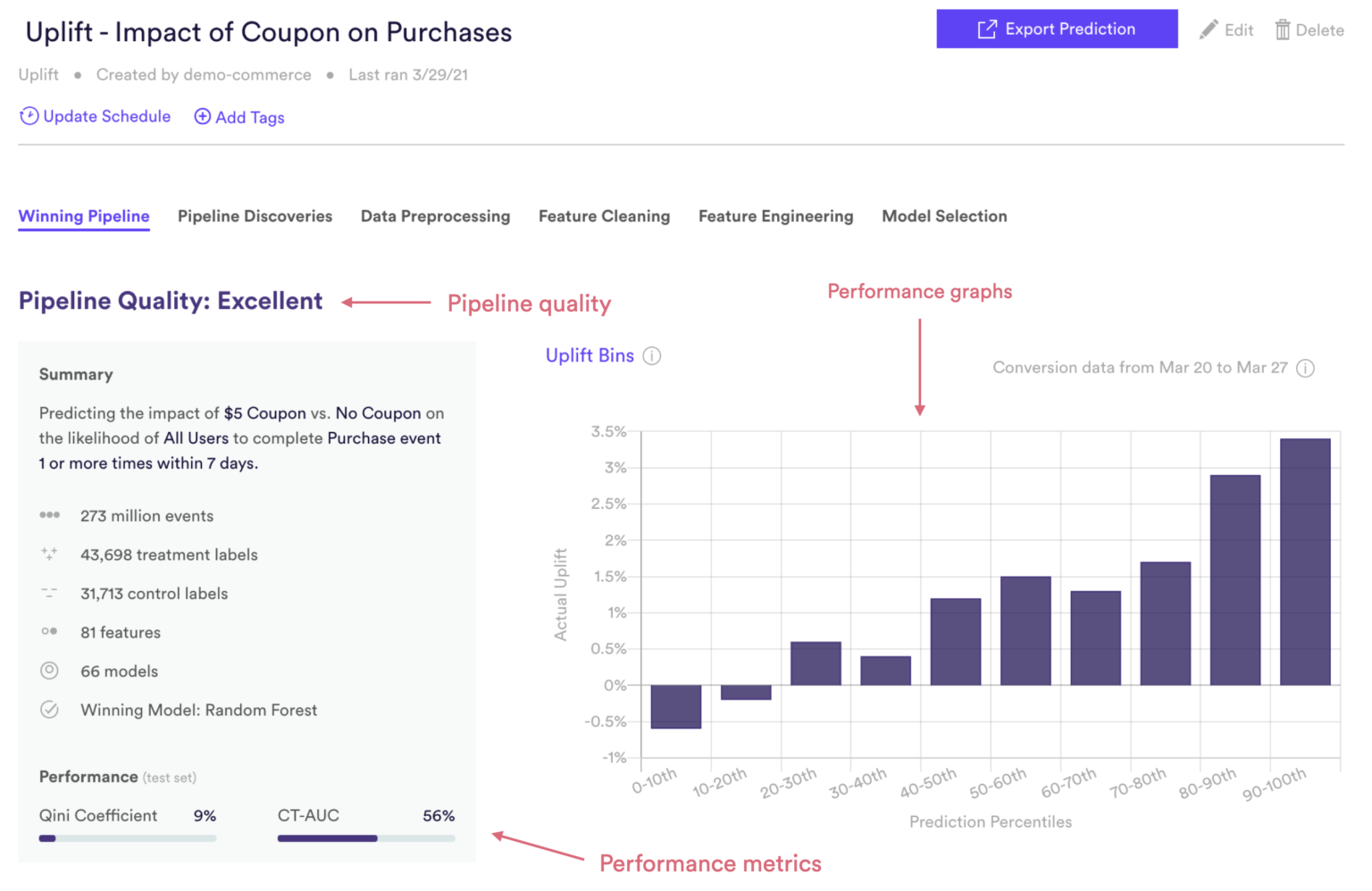Open the Uplift Bins info icon
The image size is (1372, 891).
click(x=652, y=356)
